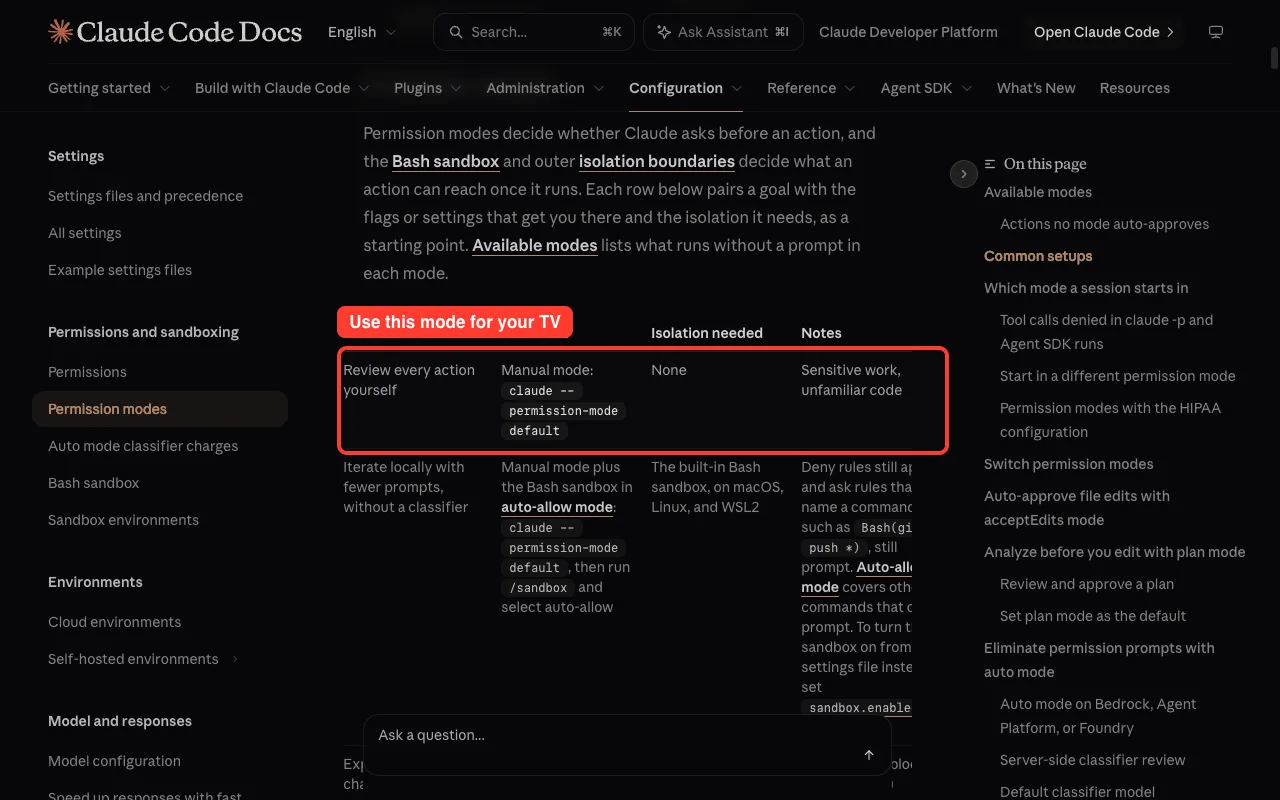
Task: Select Permission modes in sidebar
Action: pyautogui.click(x=160, y=409)
